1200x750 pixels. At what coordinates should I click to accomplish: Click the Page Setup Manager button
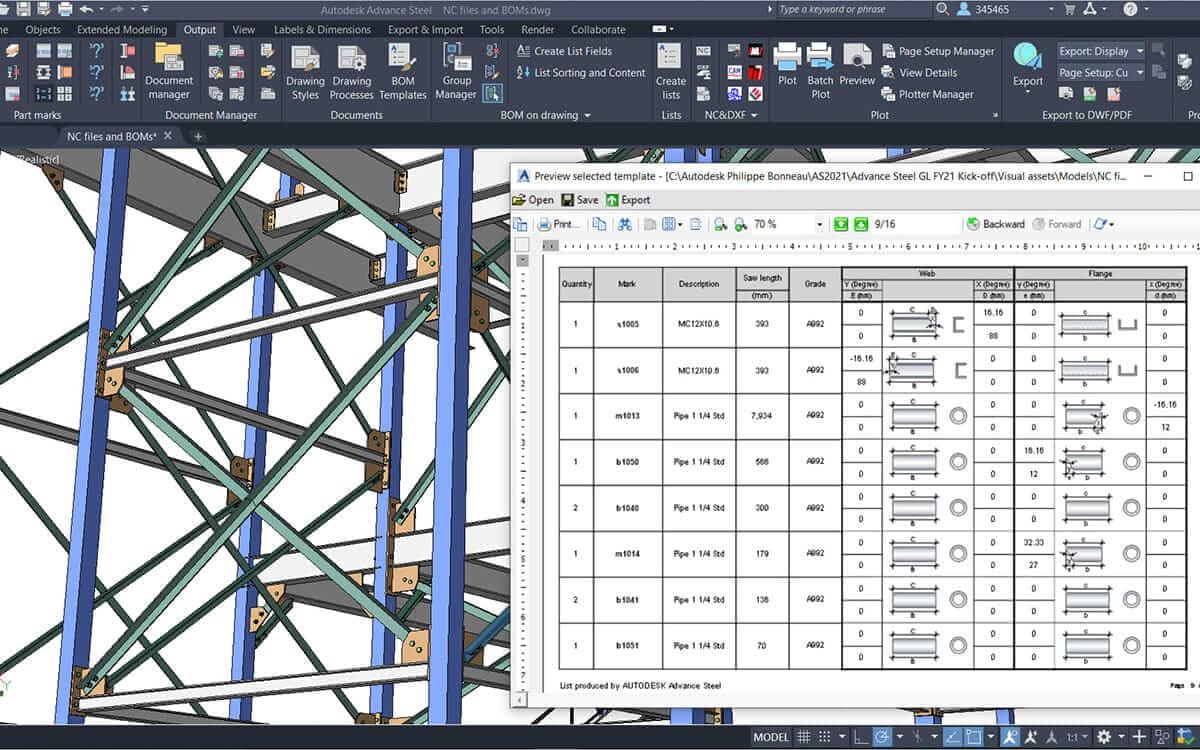tap(936, 51)
